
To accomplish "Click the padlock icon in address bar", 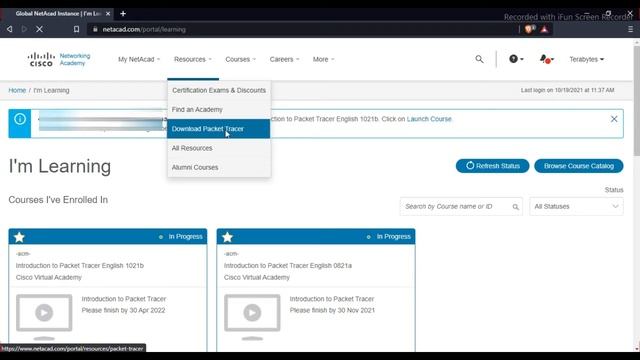I will (x=95, y=29).
